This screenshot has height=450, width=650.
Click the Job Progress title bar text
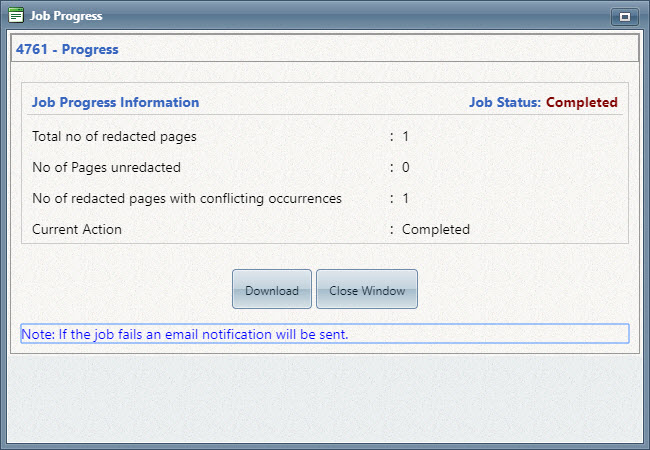(66, 16)
